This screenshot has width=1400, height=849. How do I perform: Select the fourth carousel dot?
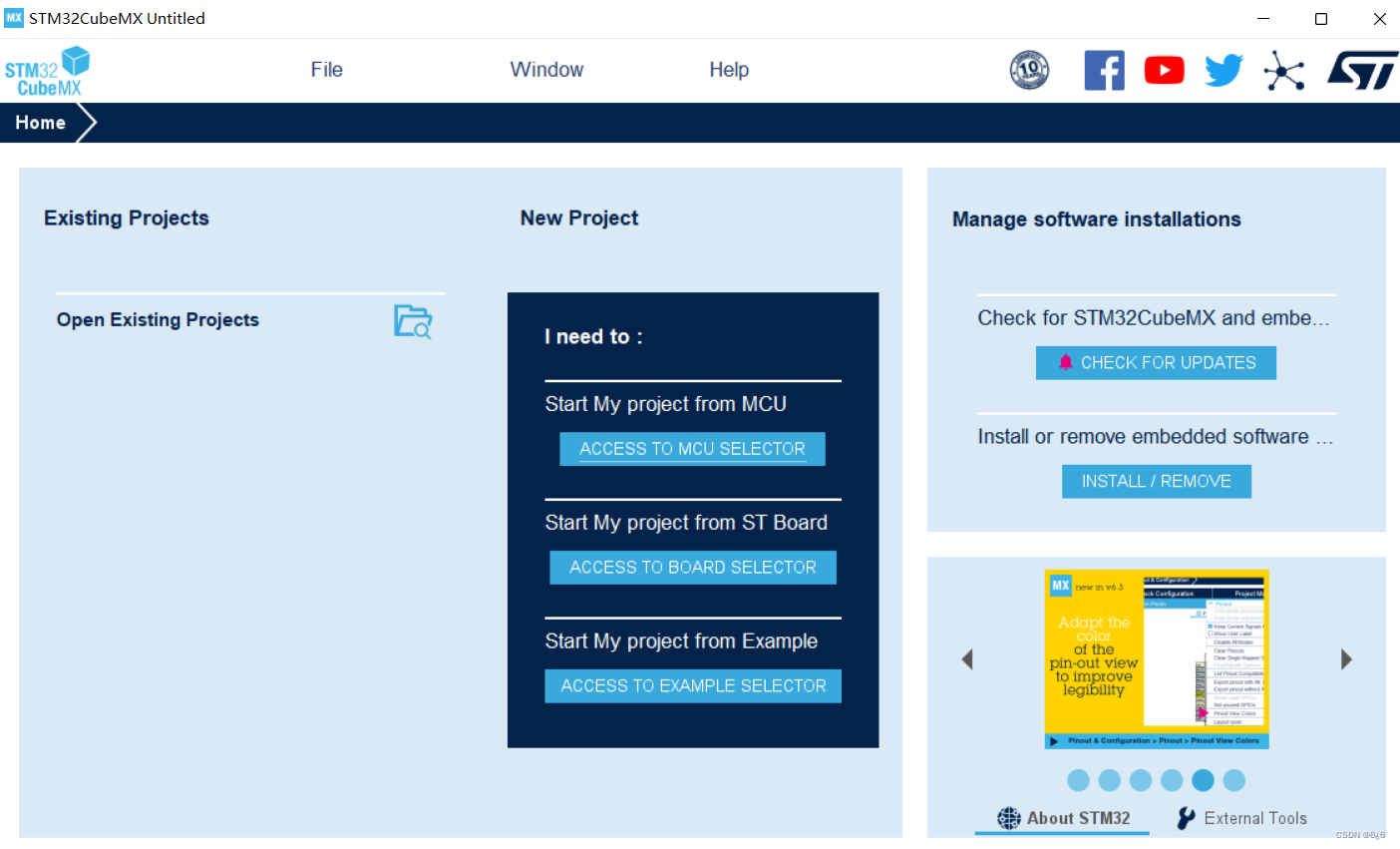click(x=1172, y=780)
